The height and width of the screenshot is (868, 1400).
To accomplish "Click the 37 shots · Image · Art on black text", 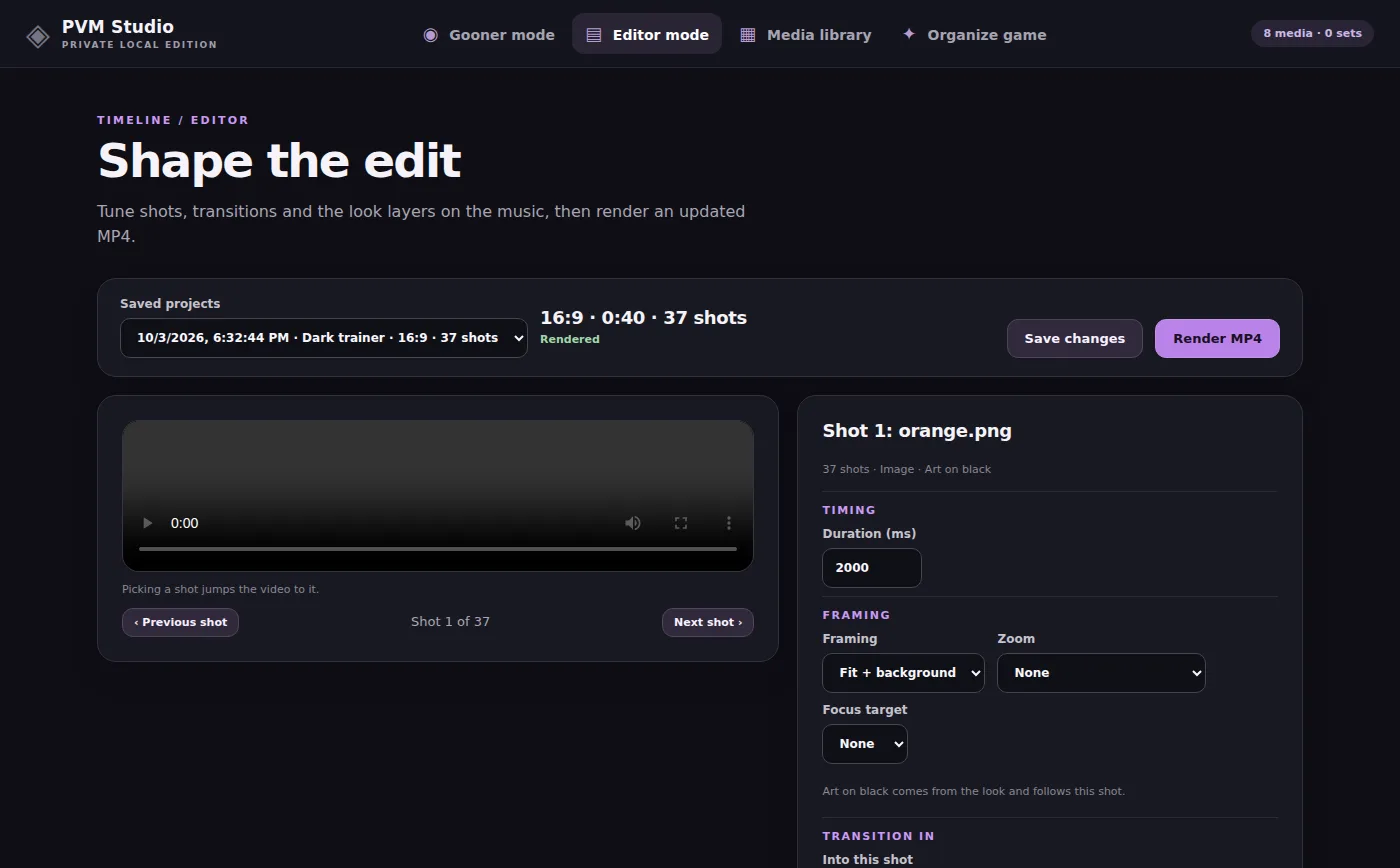I will tap(907, 469).
